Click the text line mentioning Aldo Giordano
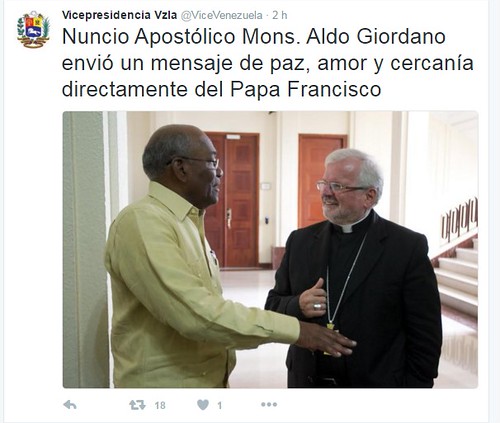 [254, 37]
